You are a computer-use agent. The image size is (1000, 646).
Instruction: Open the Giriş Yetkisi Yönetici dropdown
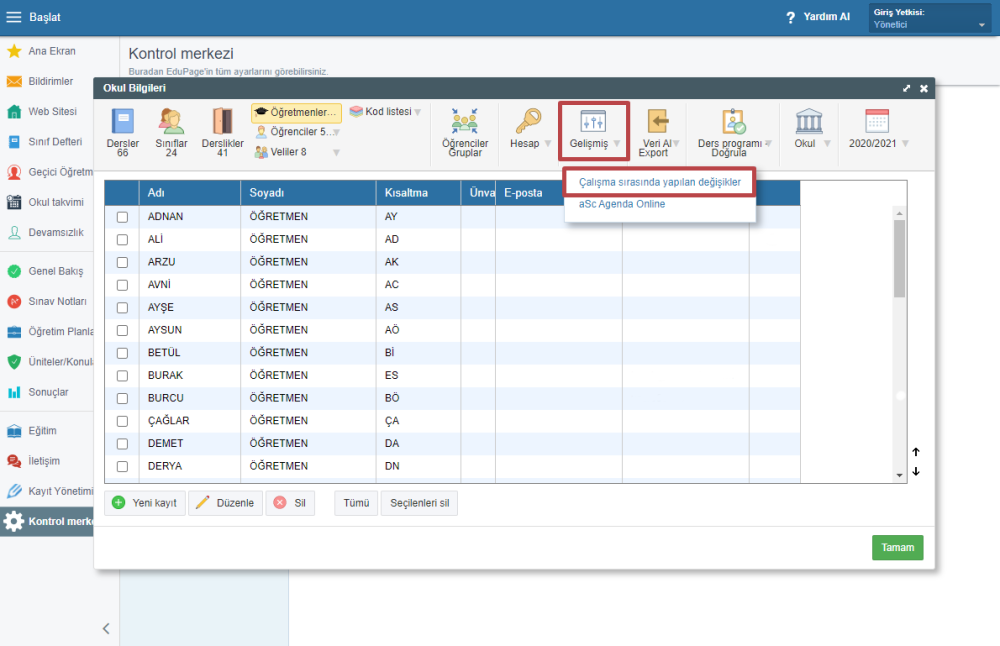929,18
